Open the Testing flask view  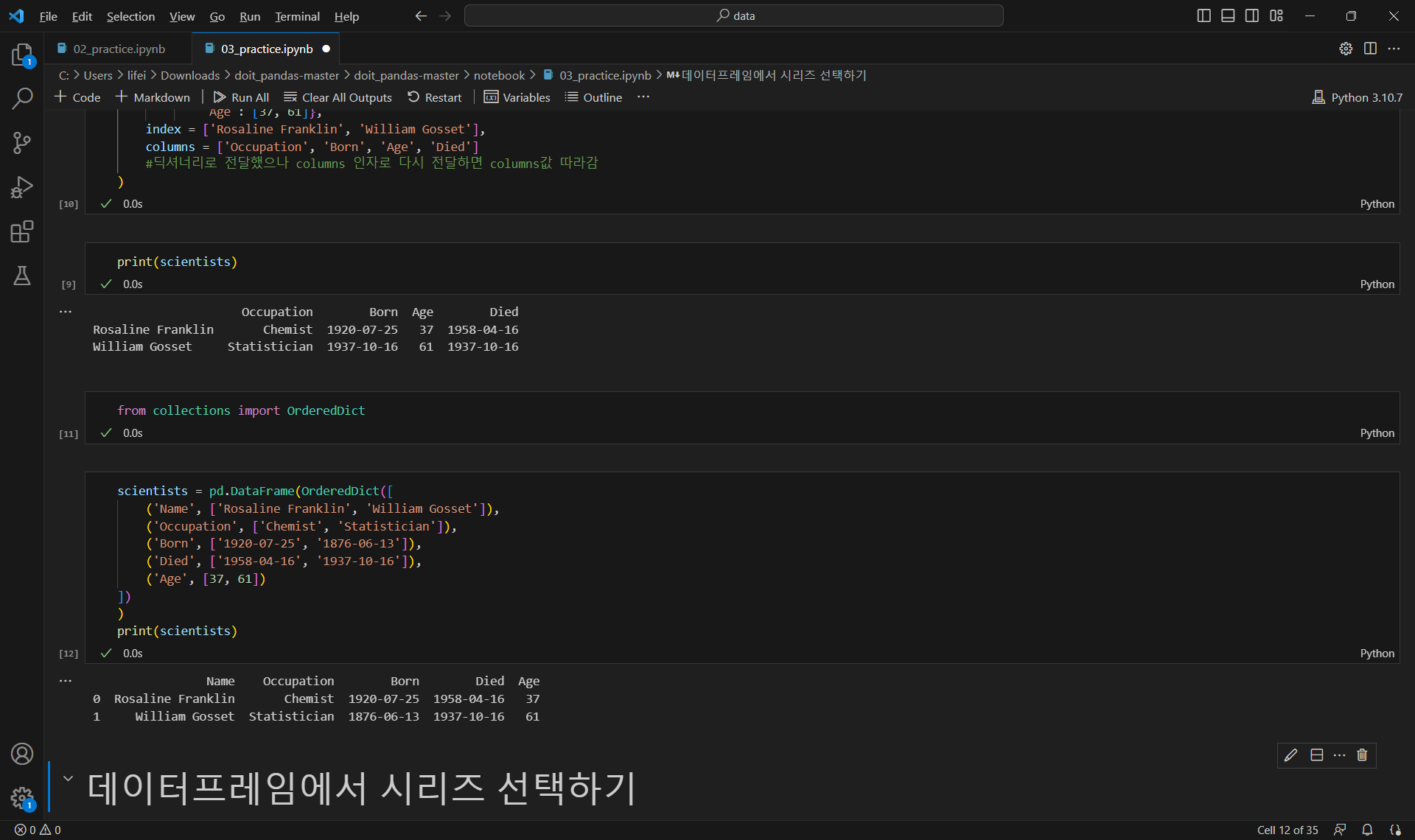pos(22,276)
